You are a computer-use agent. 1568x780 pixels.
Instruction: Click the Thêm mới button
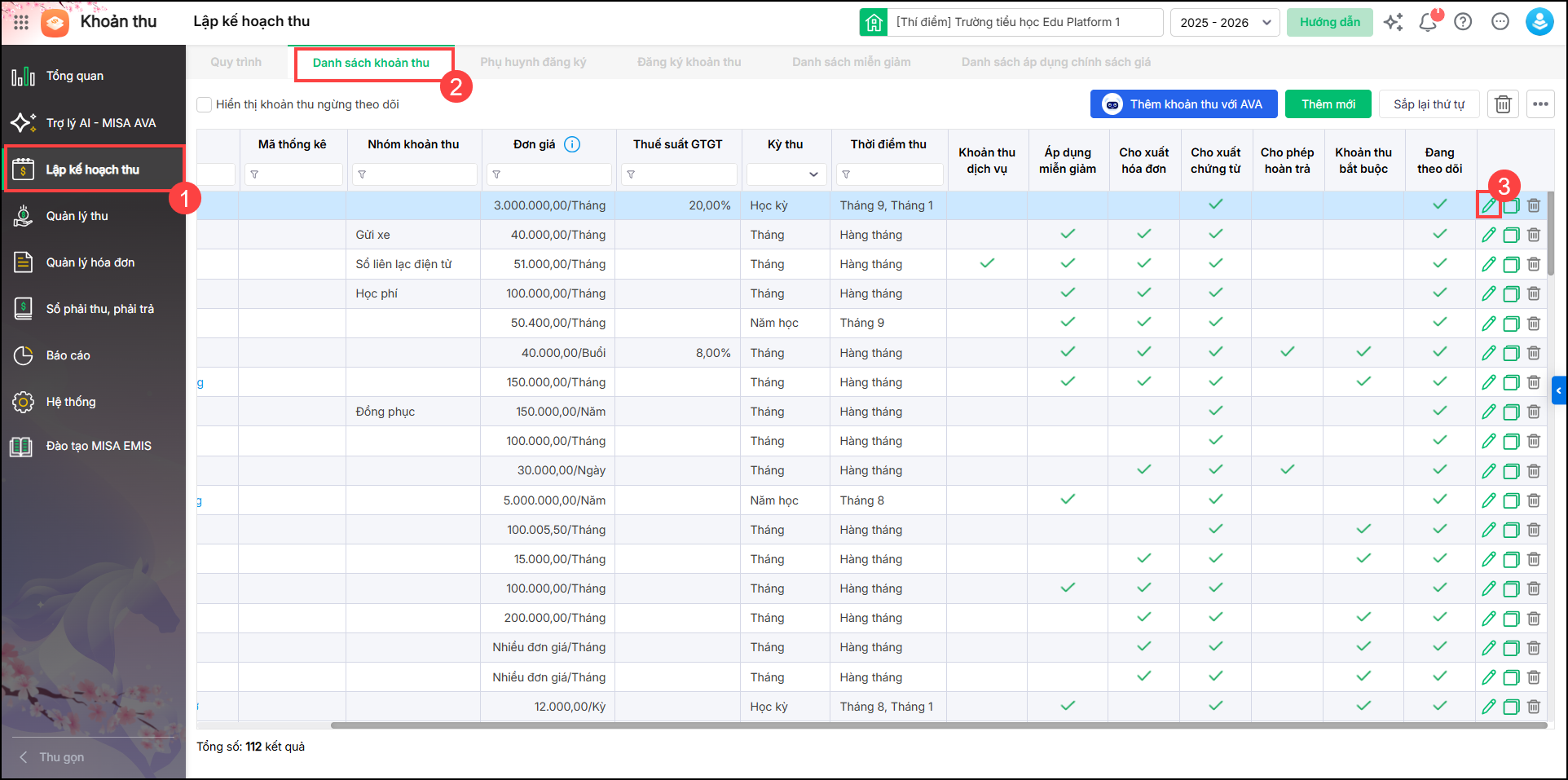pos(1328,104)
